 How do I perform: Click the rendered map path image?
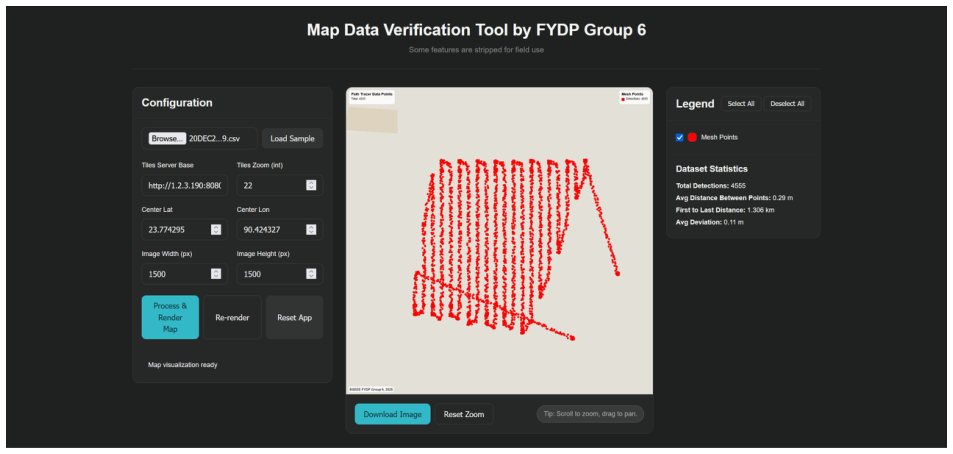click(x=500, y=241)
